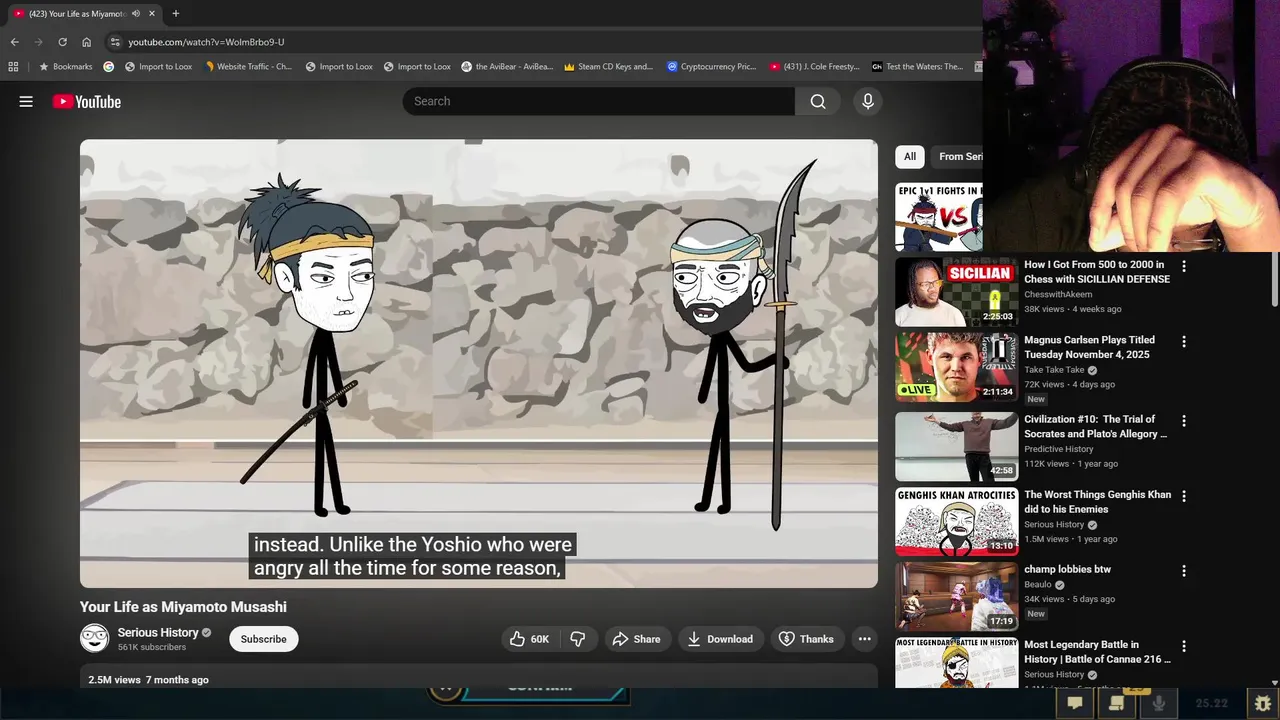
Task: Subscribe to Serious History channel
Action: tap(264, 639)
